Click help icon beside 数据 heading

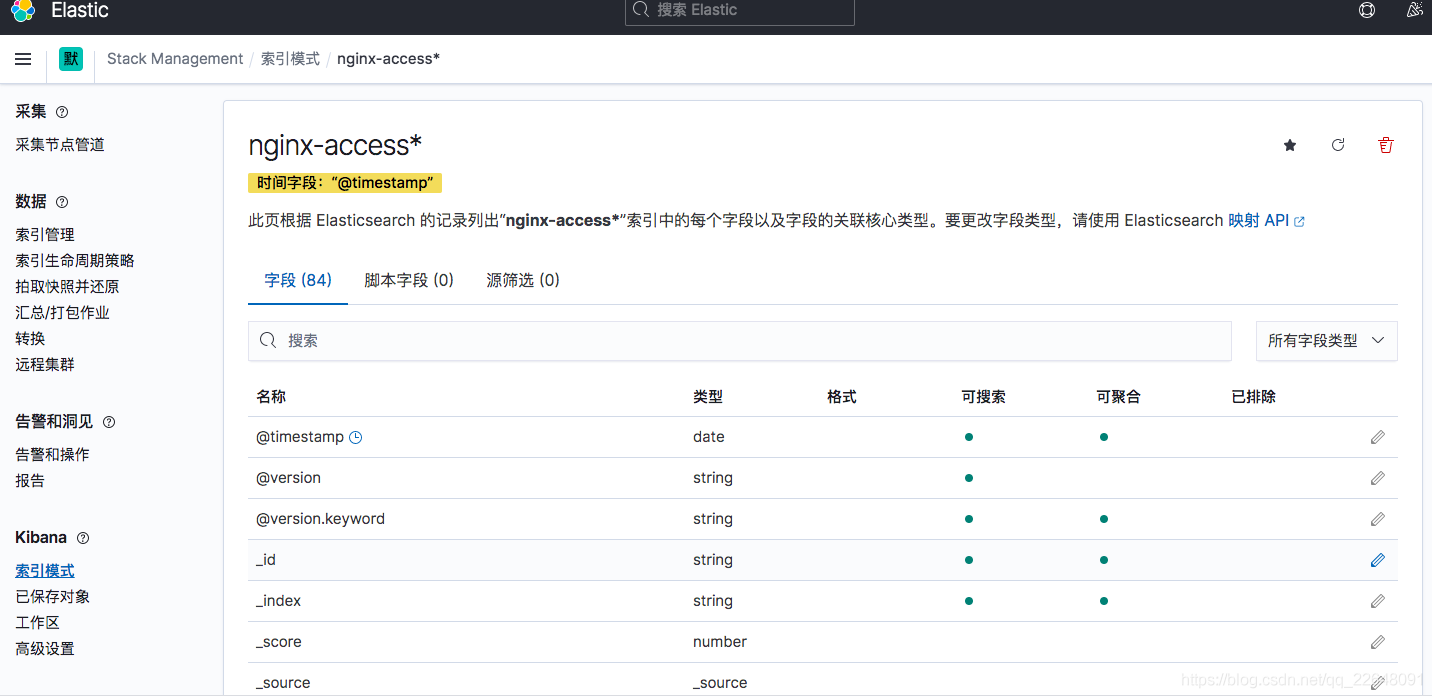coord(62,202)
